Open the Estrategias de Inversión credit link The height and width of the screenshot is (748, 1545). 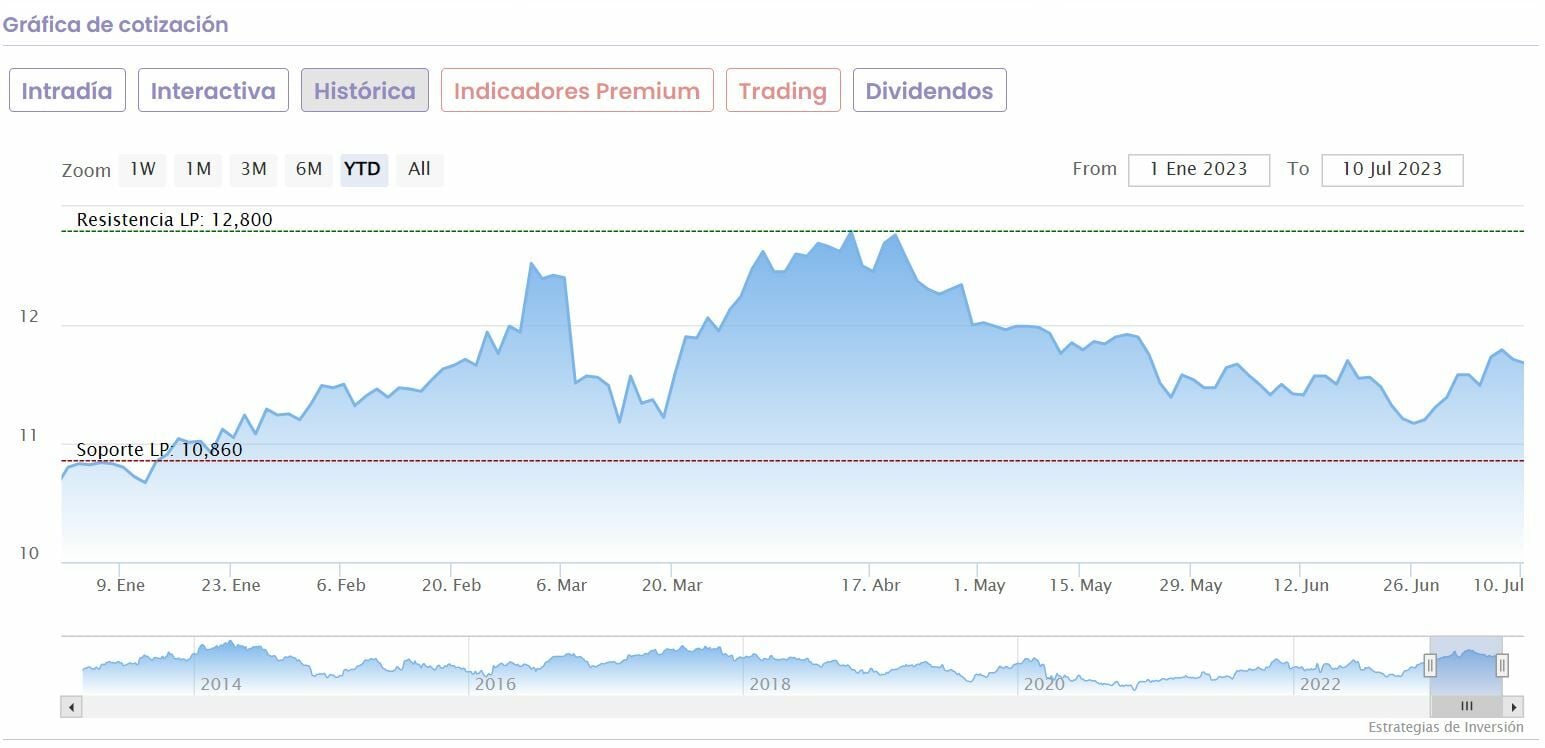(1445, 727)
